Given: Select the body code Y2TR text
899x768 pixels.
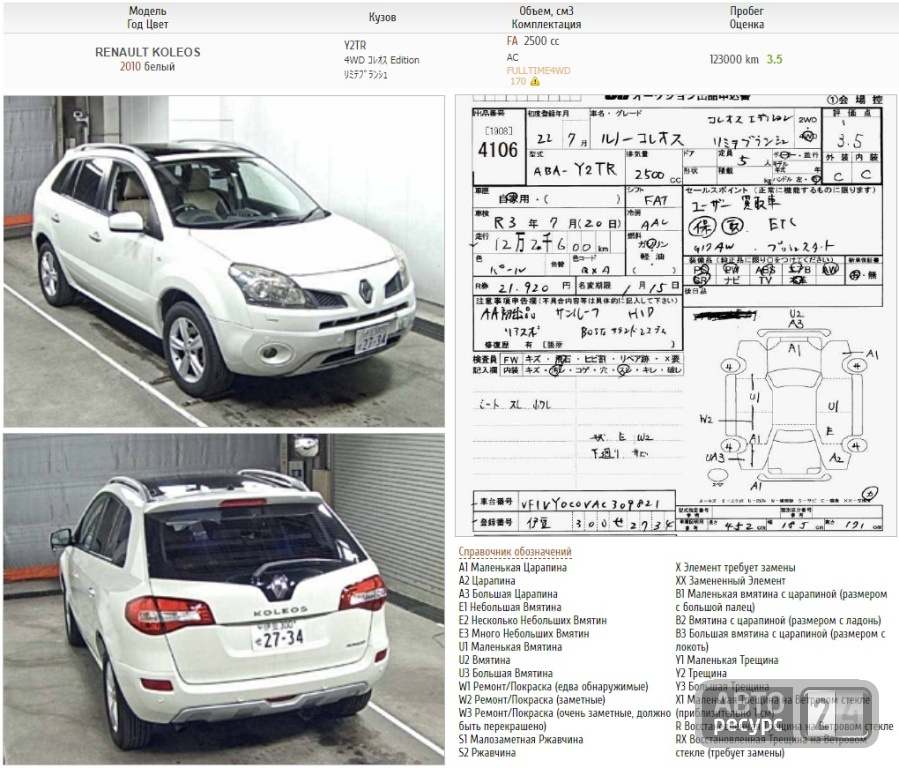Looking at the screenshot, I should (x=355, y=45).
